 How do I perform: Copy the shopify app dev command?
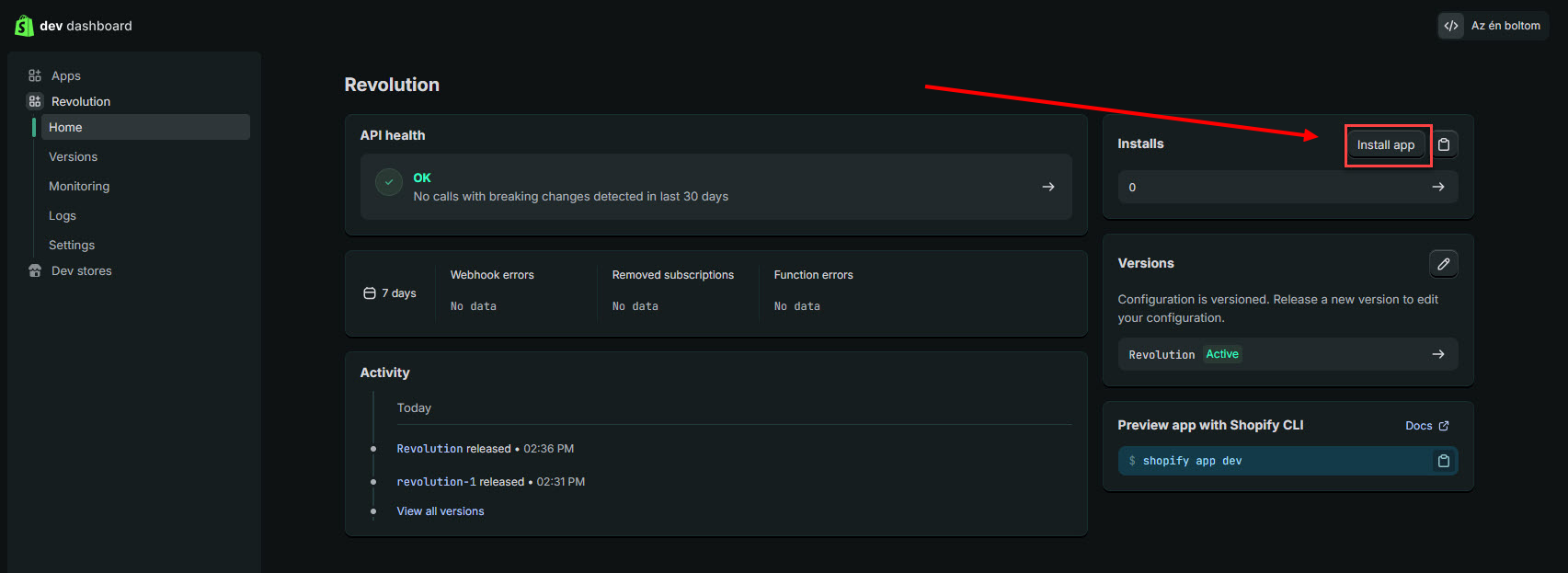click(1444, 461)
